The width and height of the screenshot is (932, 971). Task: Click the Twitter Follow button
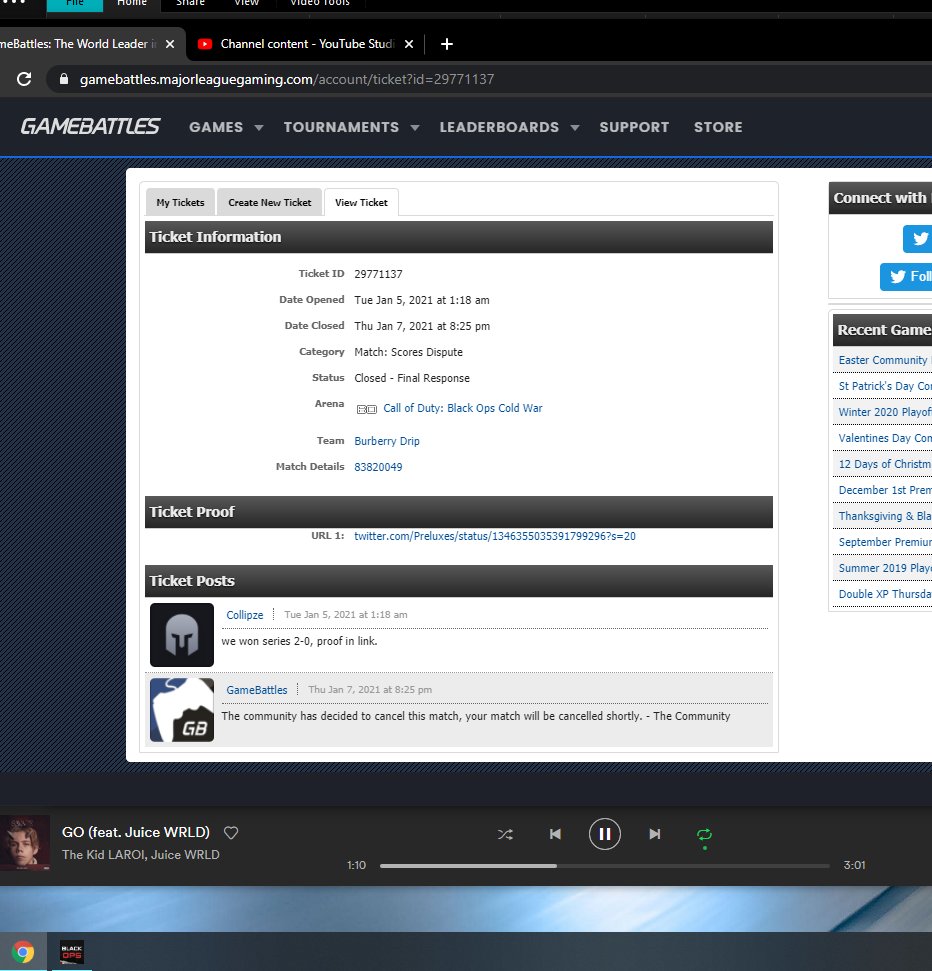[x=906, y=276]
